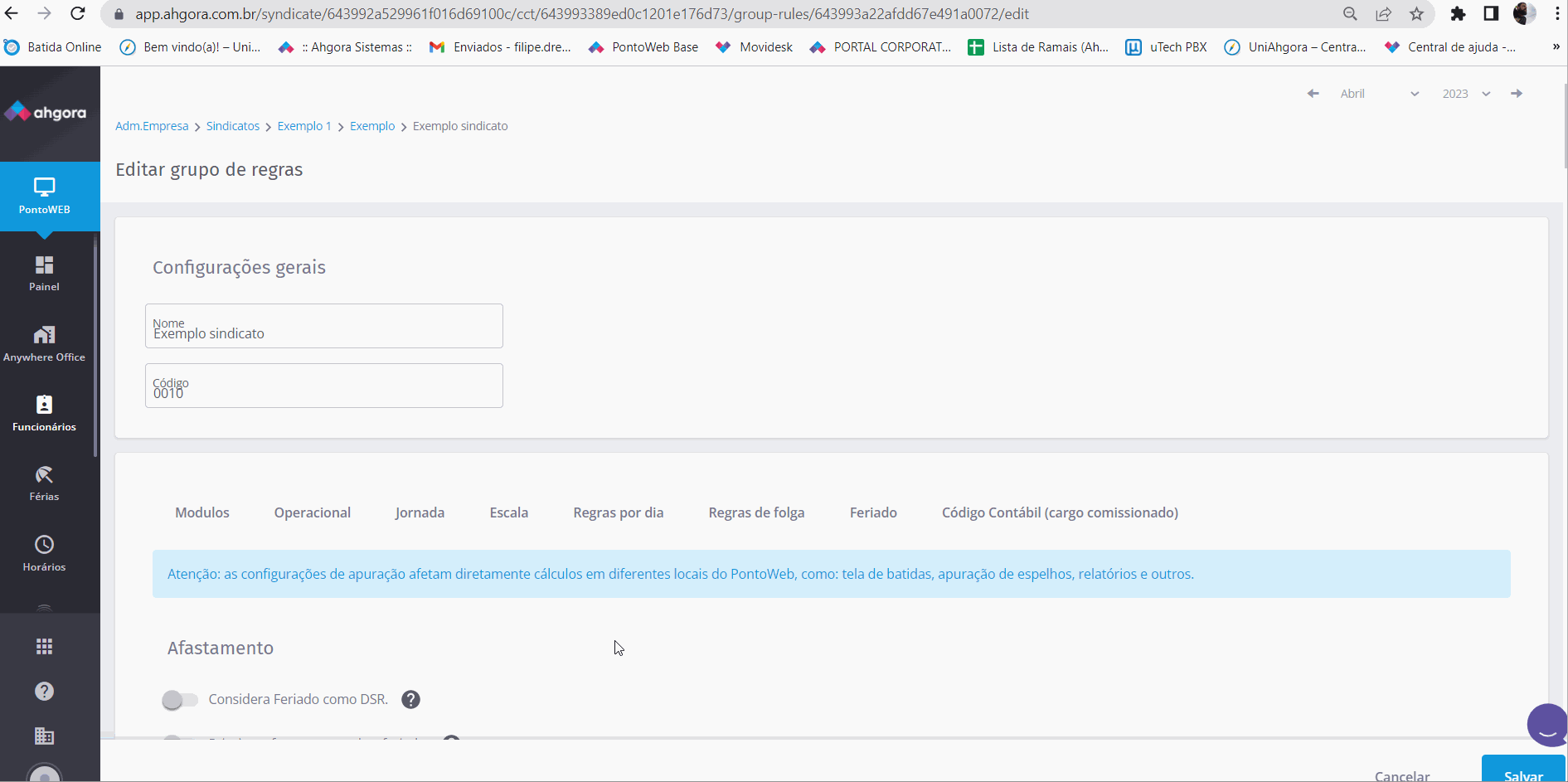Open Horários section in sidebar

click(x=44, y=554)
